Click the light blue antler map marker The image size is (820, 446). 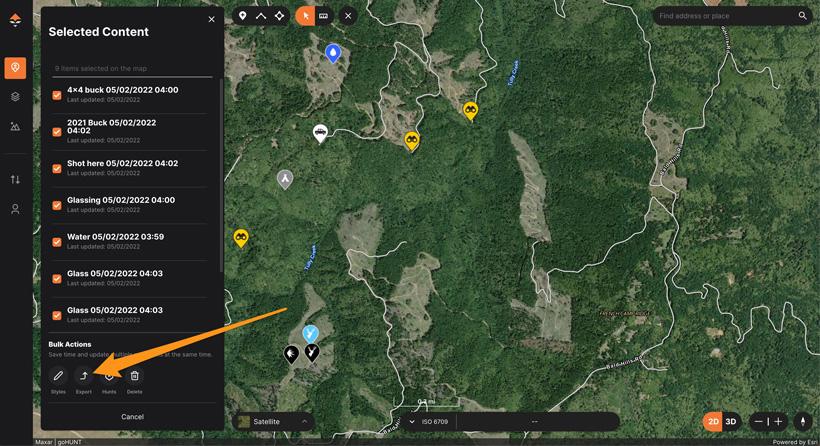[310, 334]
